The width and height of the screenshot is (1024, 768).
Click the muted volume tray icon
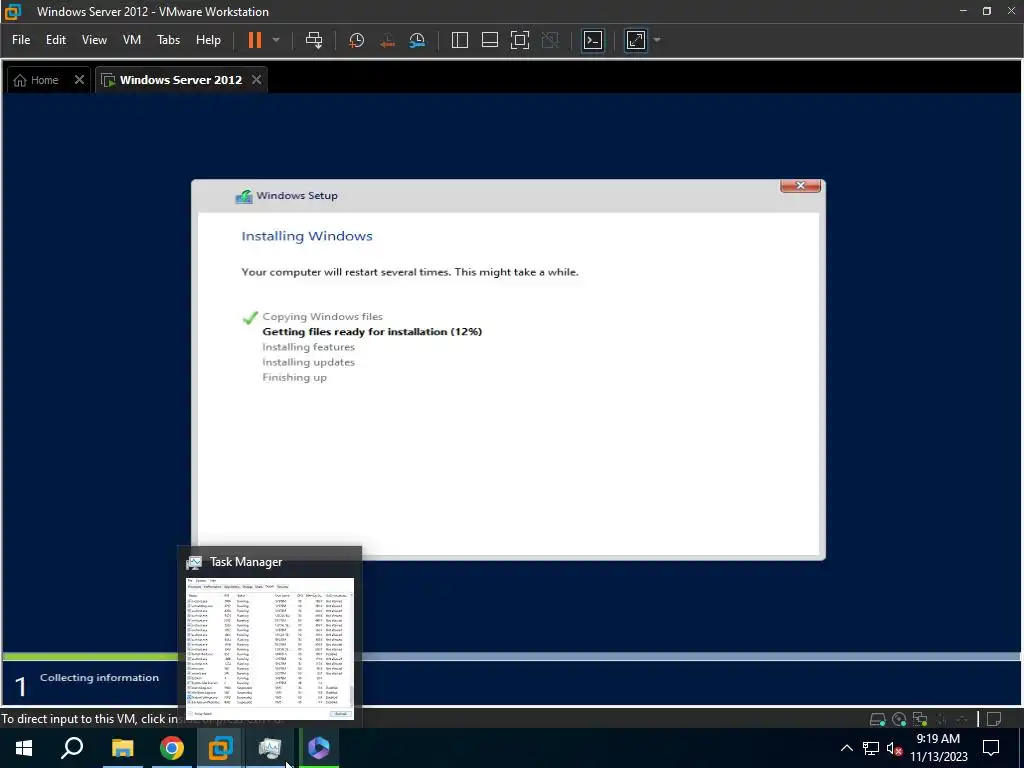pos(894,748)
